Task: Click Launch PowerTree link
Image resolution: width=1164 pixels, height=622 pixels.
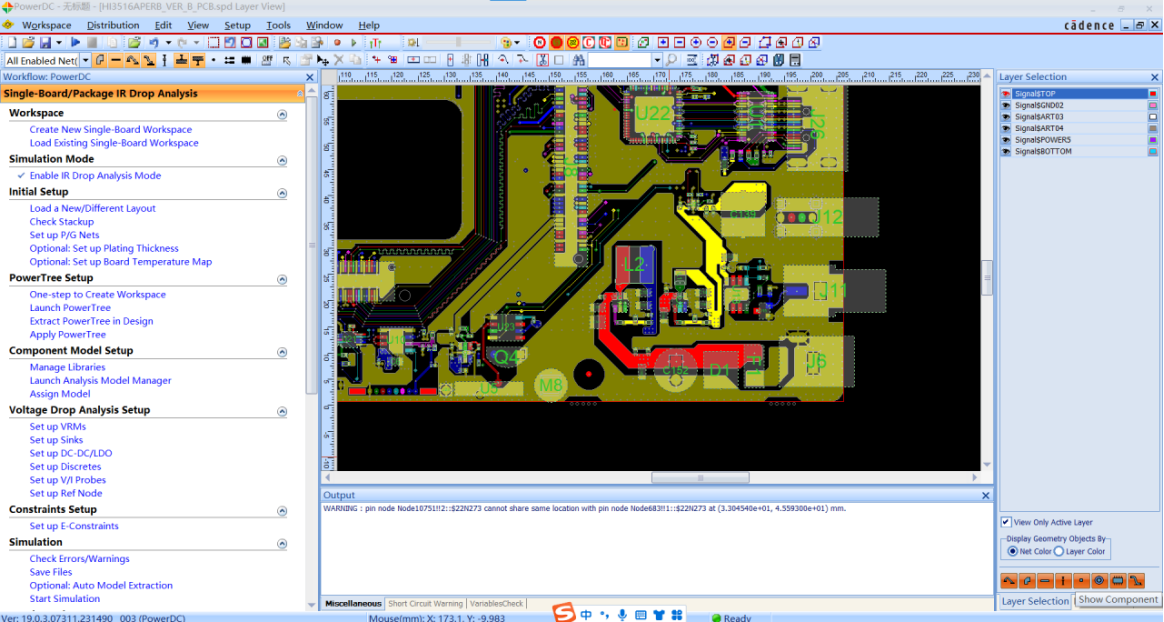Action: coord(70,307)
